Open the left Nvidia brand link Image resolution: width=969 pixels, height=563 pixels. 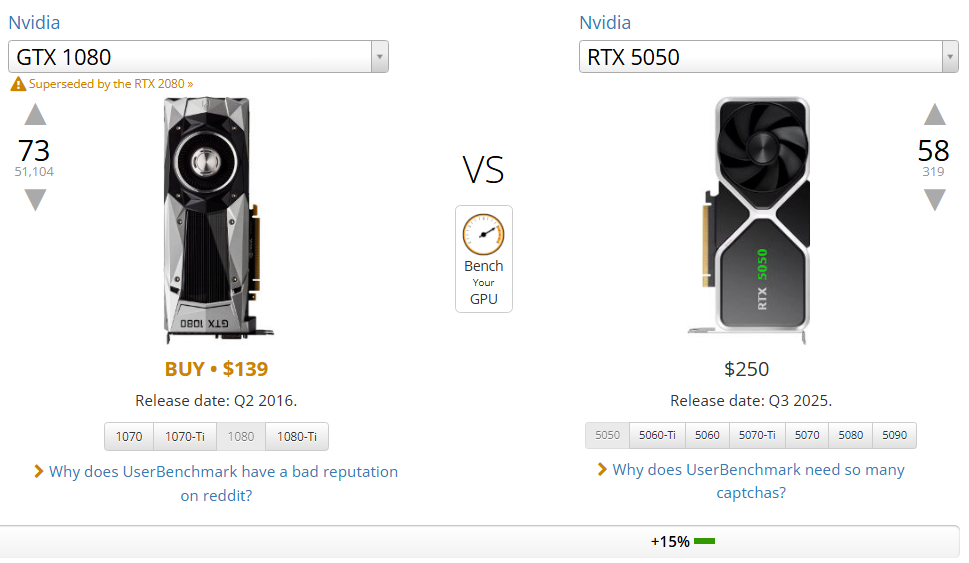(34, 23)
